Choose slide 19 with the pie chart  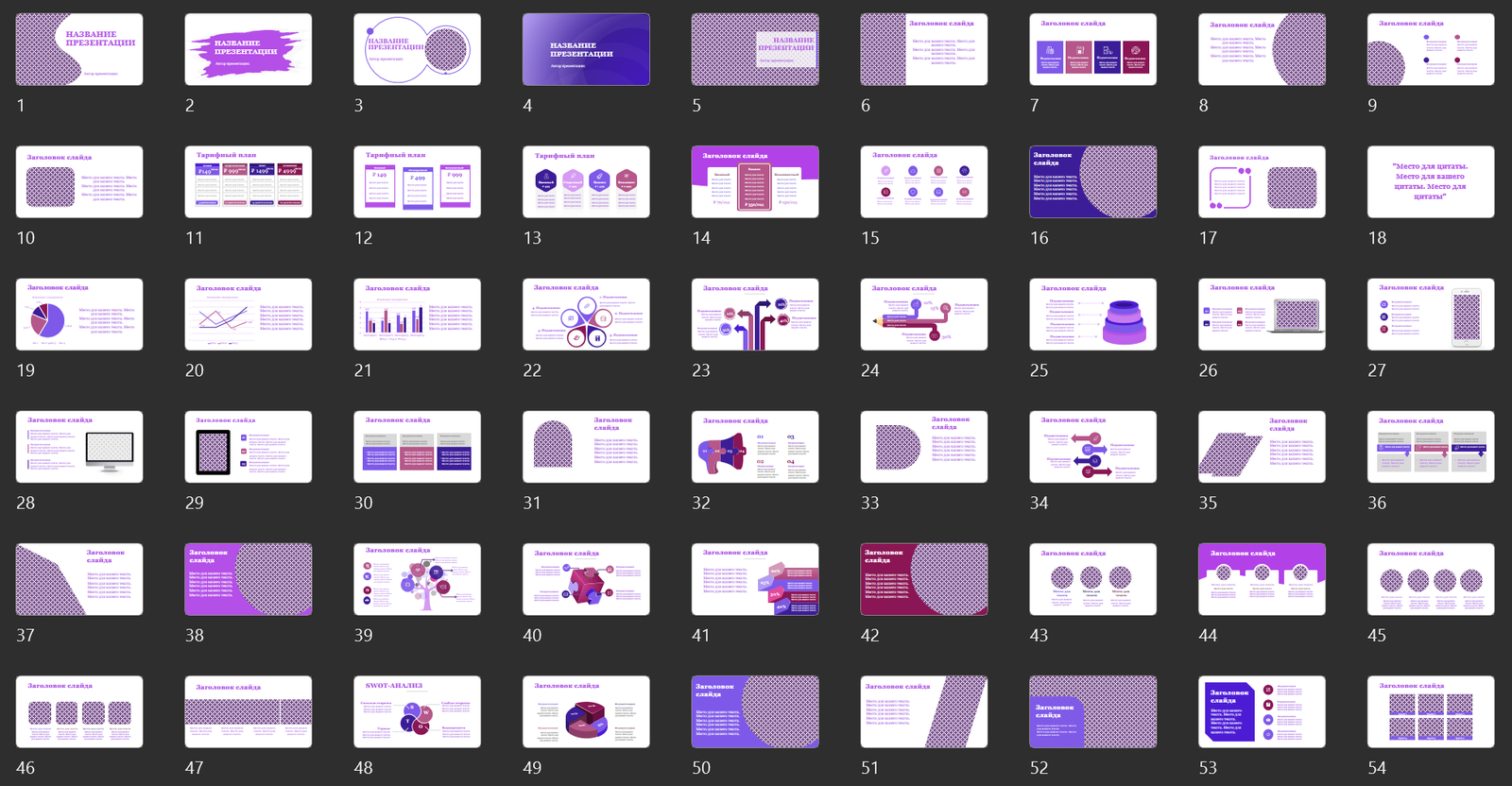(79, 314)
